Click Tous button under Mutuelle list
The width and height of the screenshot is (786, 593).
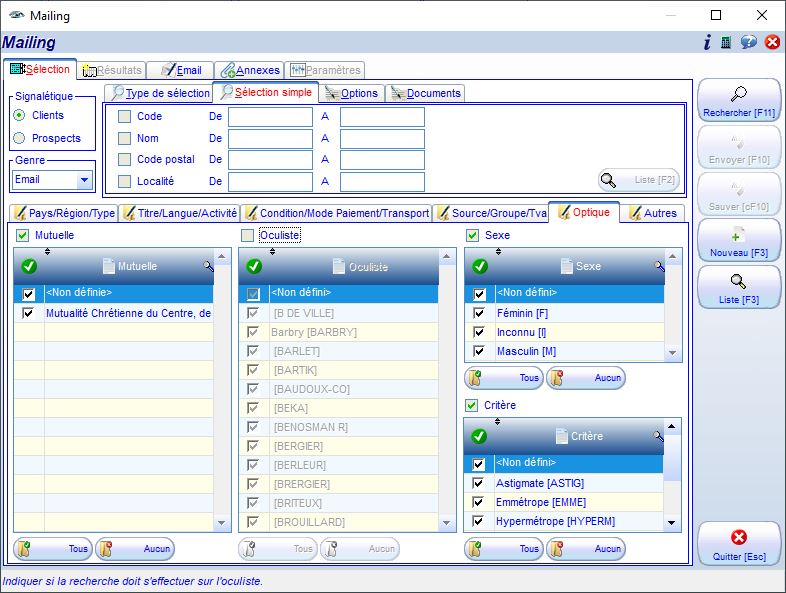tap(53, 549)
